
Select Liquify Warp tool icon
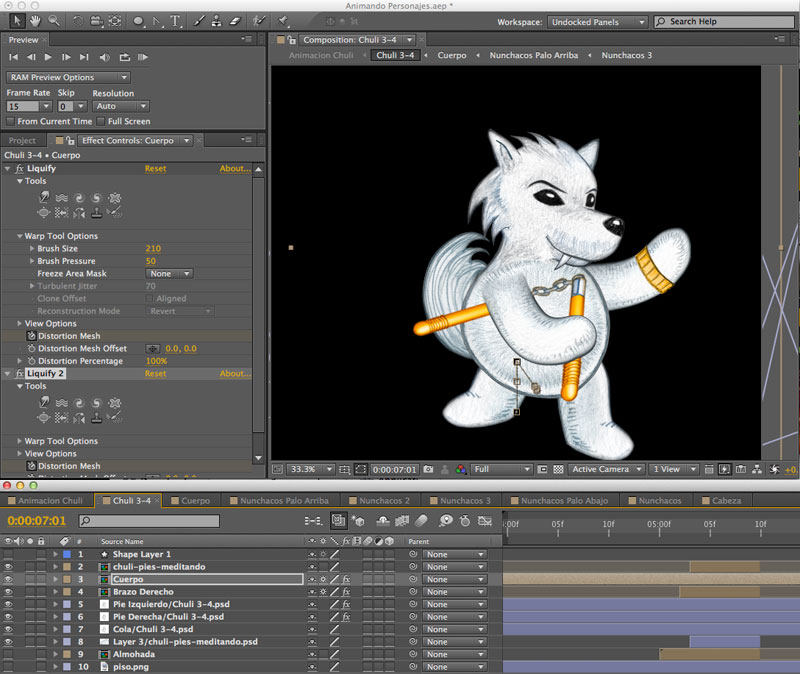44,197
